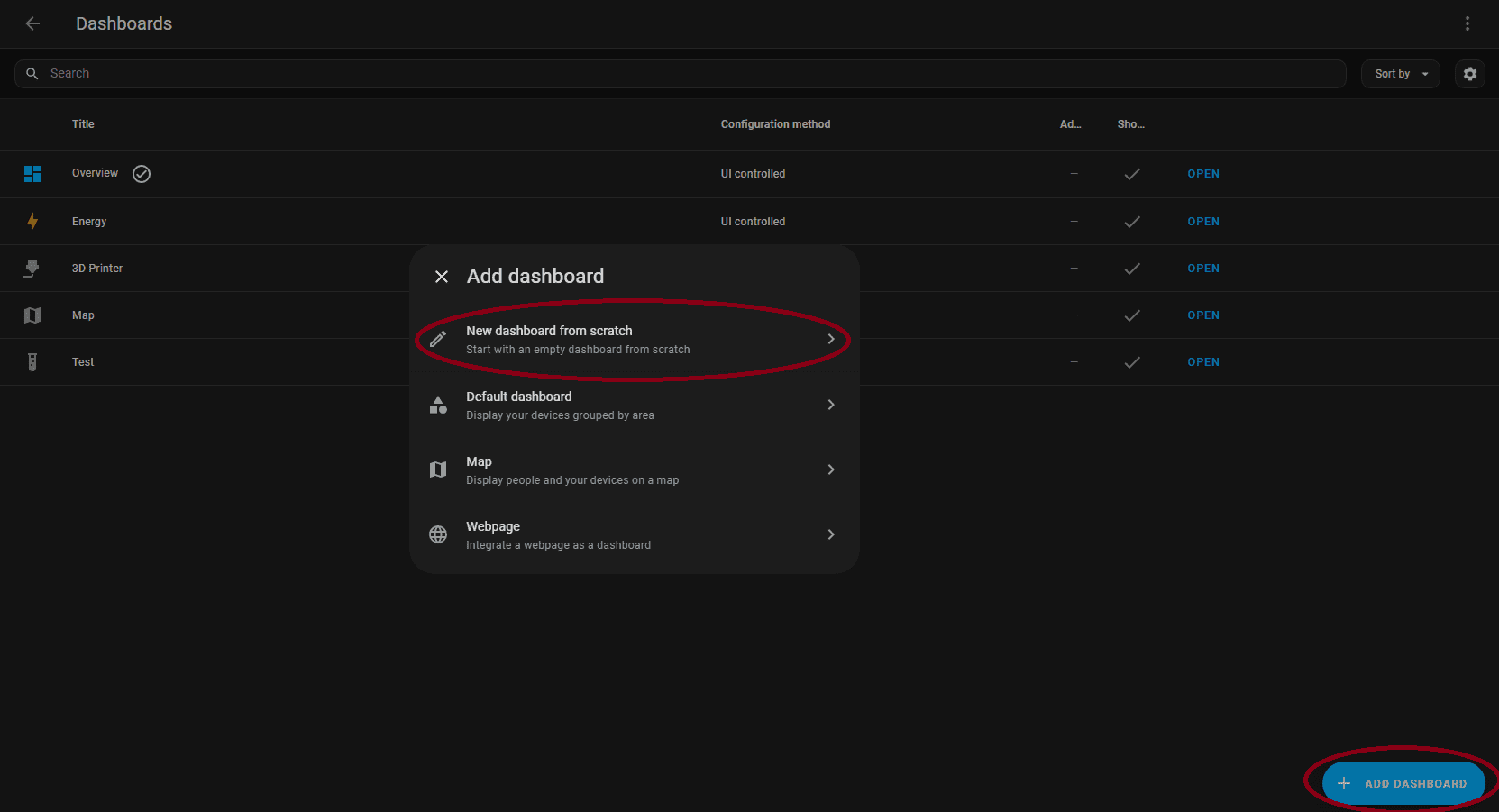Close the Add dashboard dialog
The height and width of the screenshot is (812, 1499).
point(442,277)
